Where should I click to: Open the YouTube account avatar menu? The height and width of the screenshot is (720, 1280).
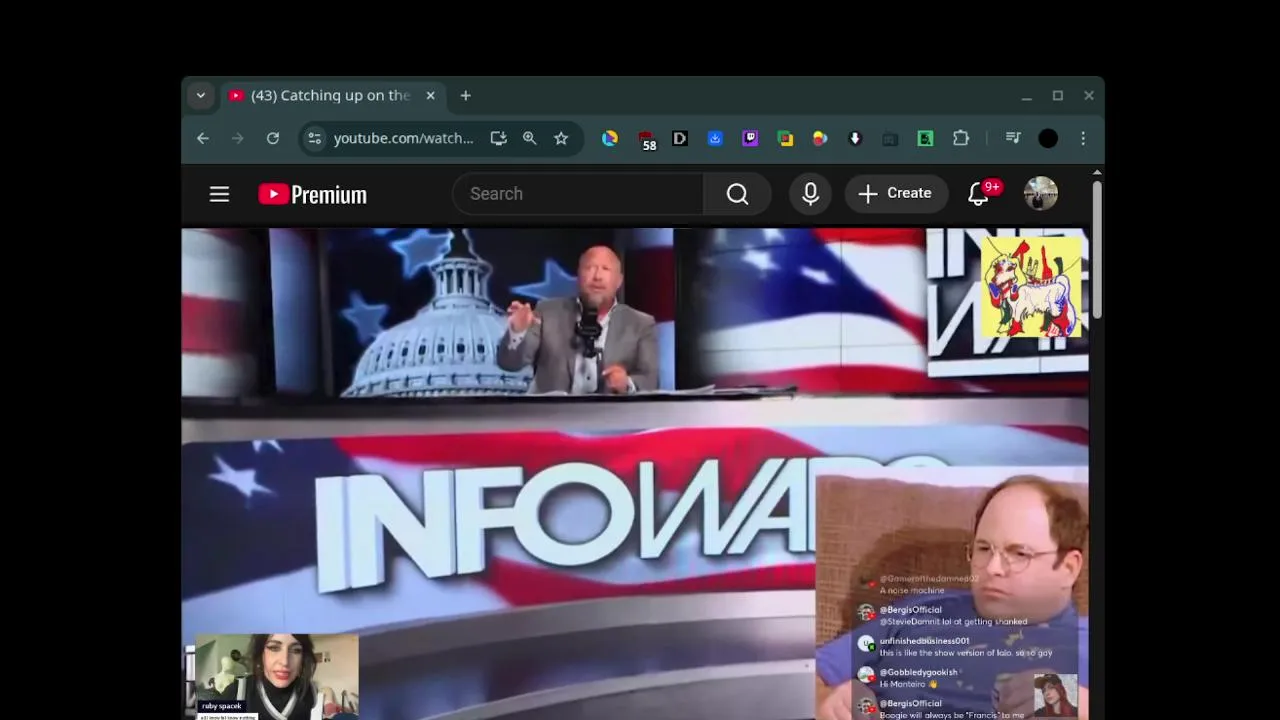click(x=1041, y=194)
